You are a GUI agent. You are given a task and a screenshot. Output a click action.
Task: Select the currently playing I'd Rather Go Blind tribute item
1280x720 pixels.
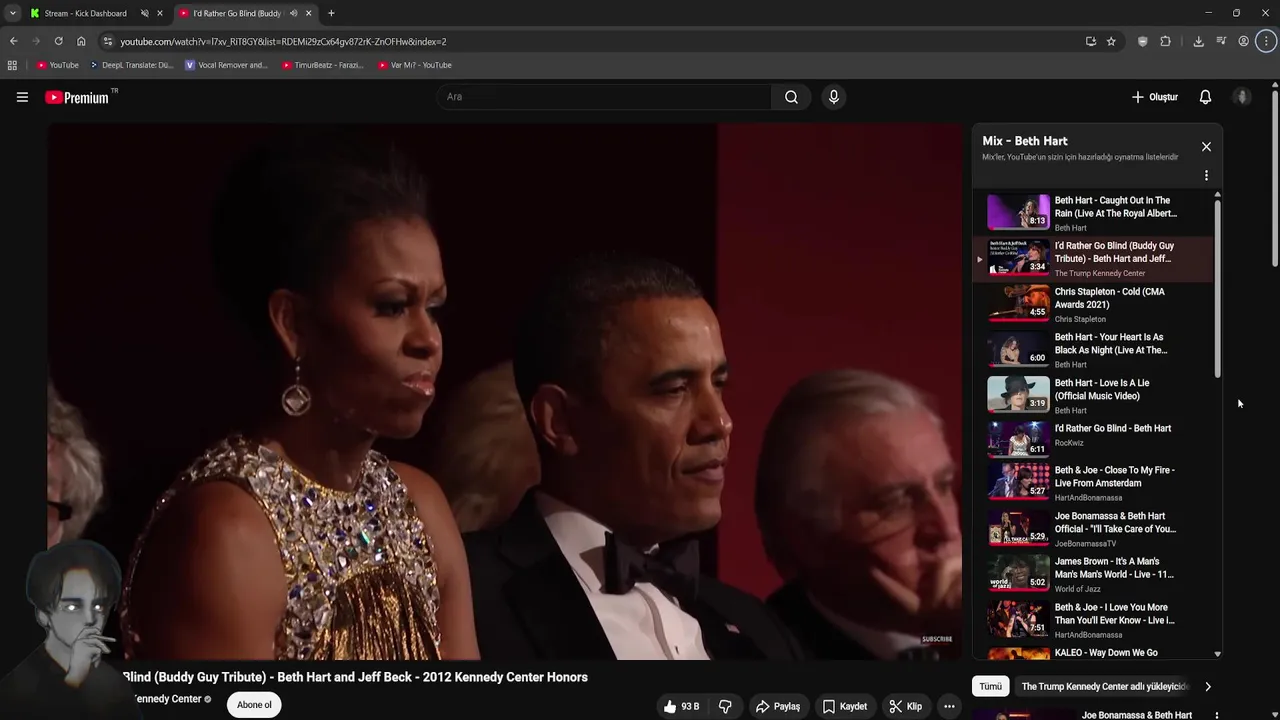tap(1094, 258)
